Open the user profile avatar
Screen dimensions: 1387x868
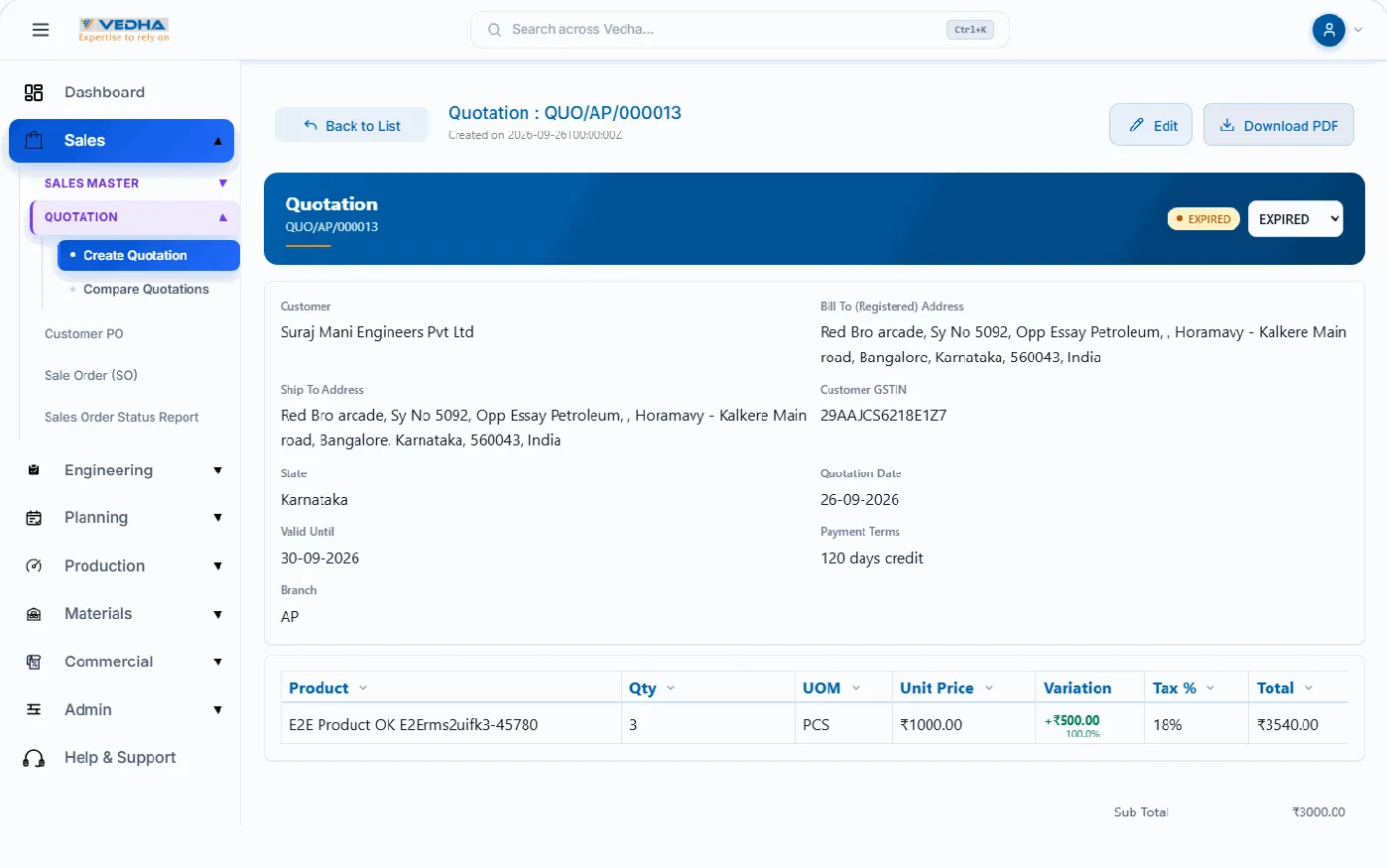click(x=1328, y=30)
